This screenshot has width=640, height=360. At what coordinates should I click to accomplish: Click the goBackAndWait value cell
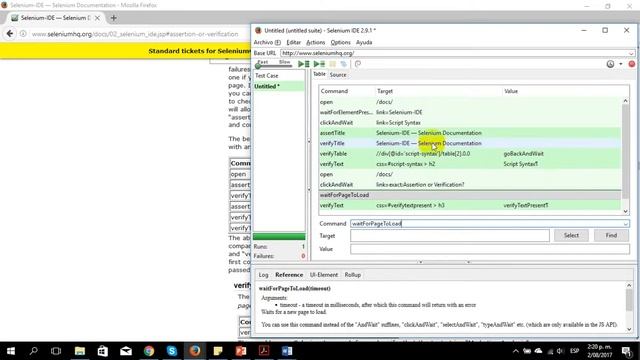pyautogui.click(x=524, y=154)
